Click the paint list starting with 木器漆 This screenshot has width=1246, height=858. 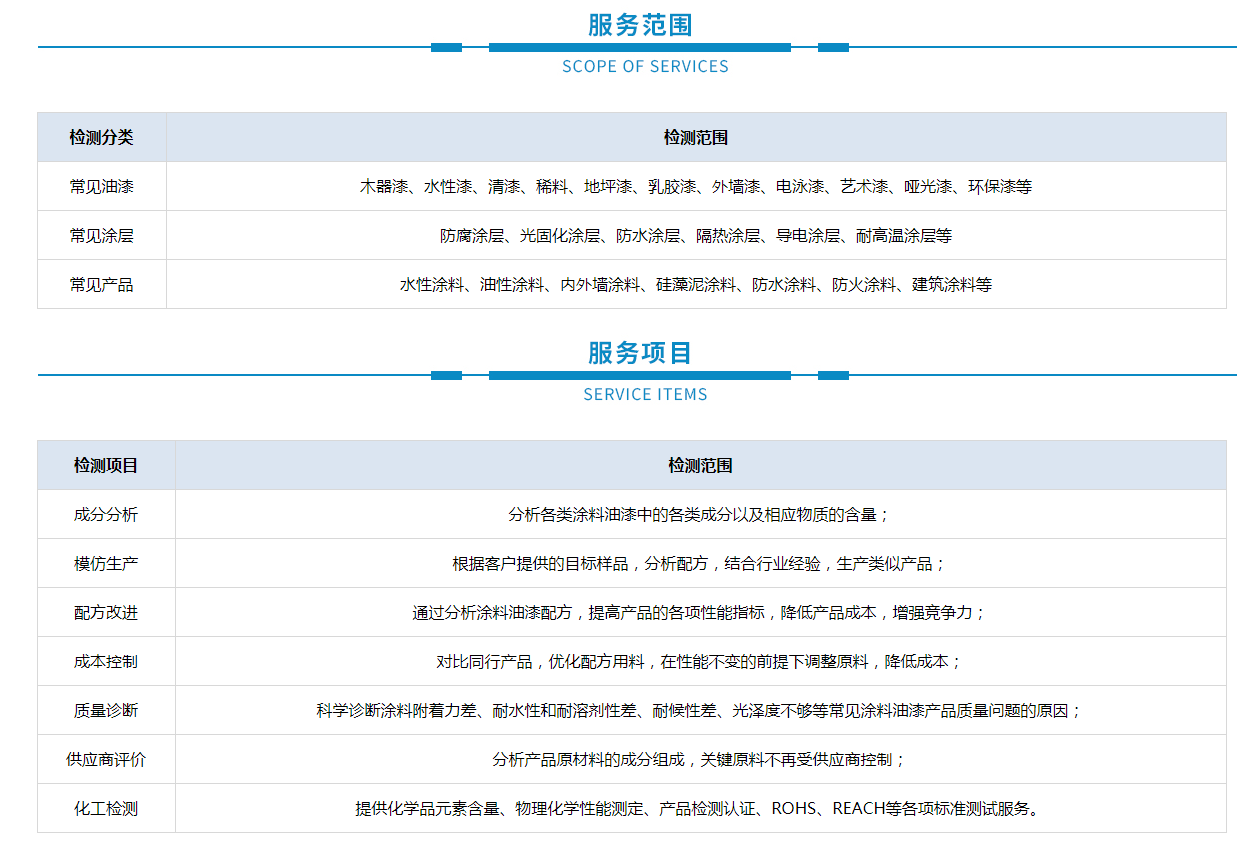[x=695, y=187]
